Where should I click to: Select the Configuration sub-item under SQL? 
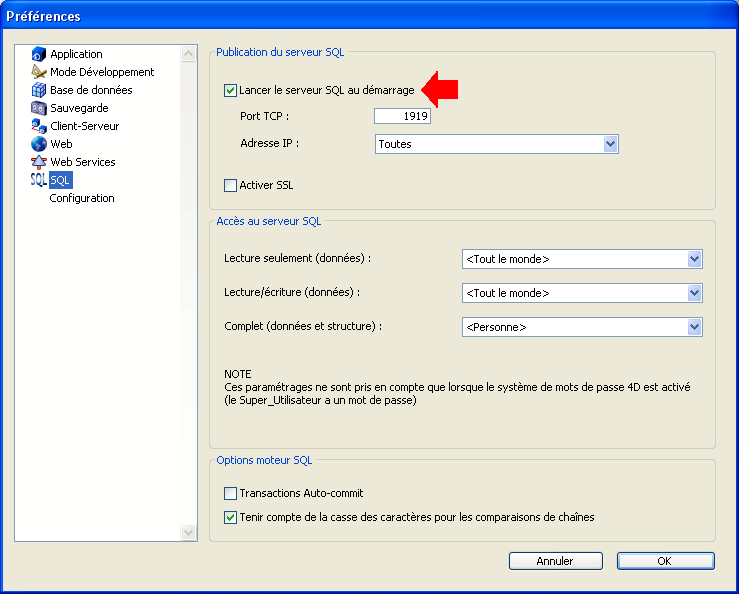coord(82,198)
